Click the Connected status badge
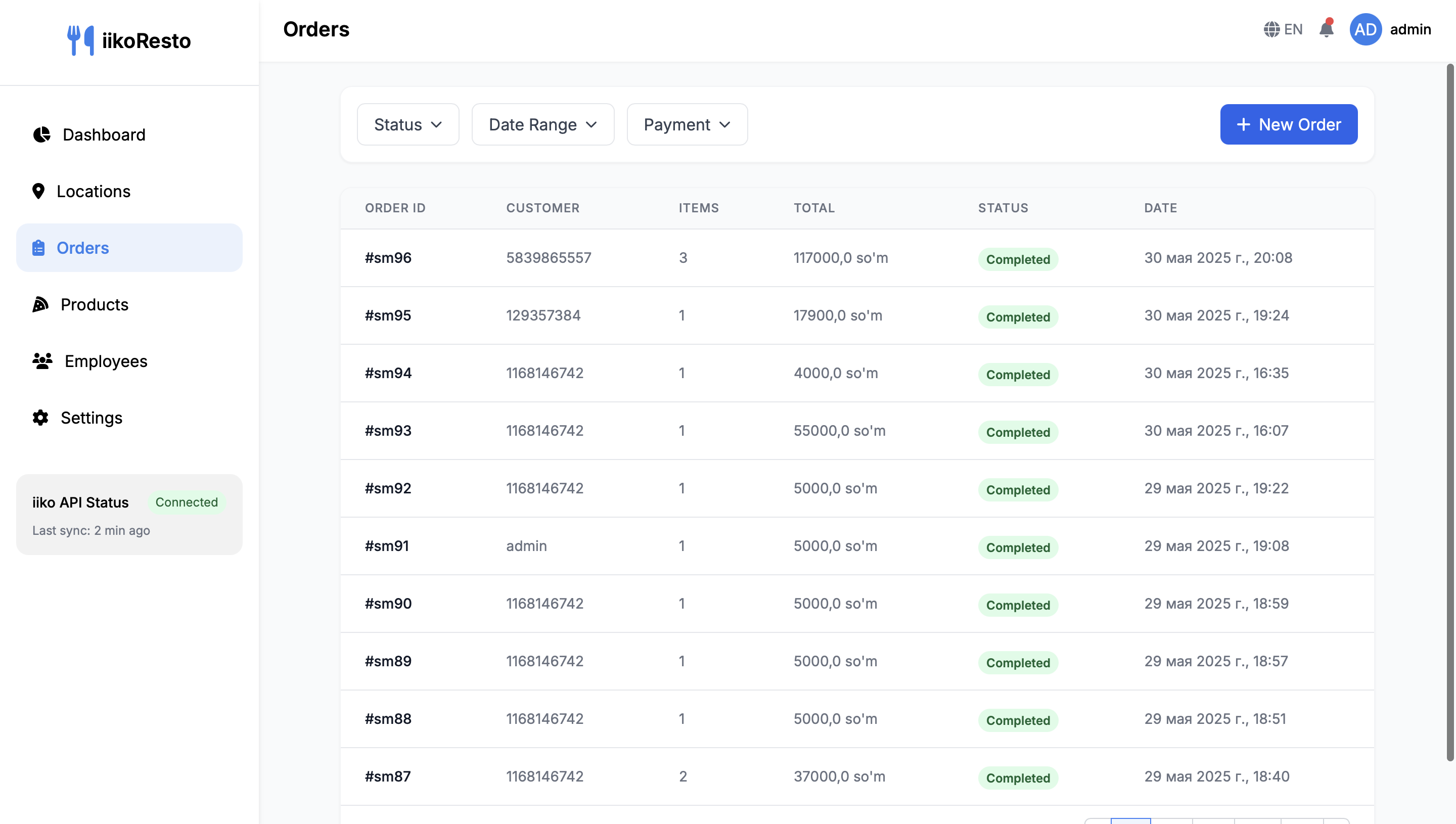Viewport: 1456px width, 824px height. click(187, 502)
